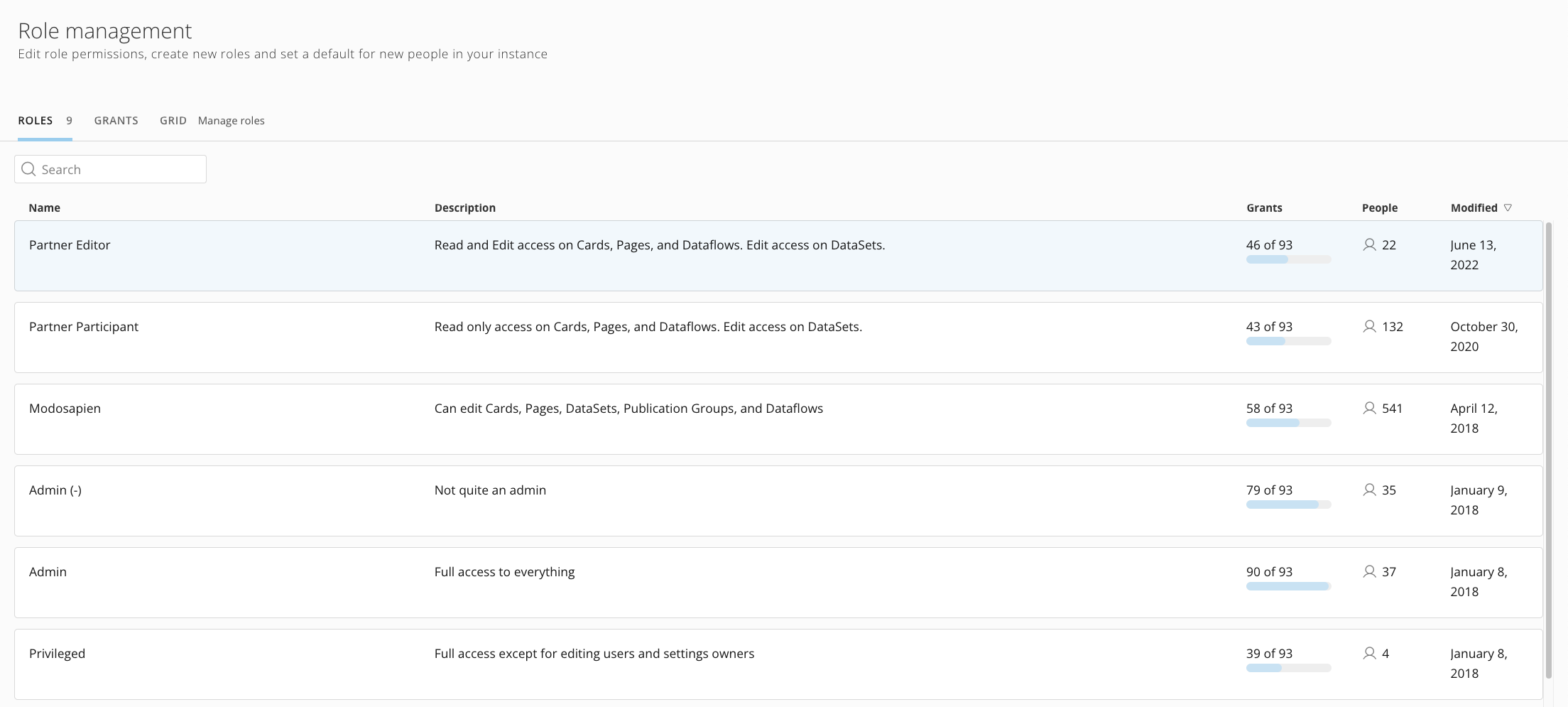Click the sort triangle on Modified column
This screenshot has width=1568, height=707.
pos(1507,207)
